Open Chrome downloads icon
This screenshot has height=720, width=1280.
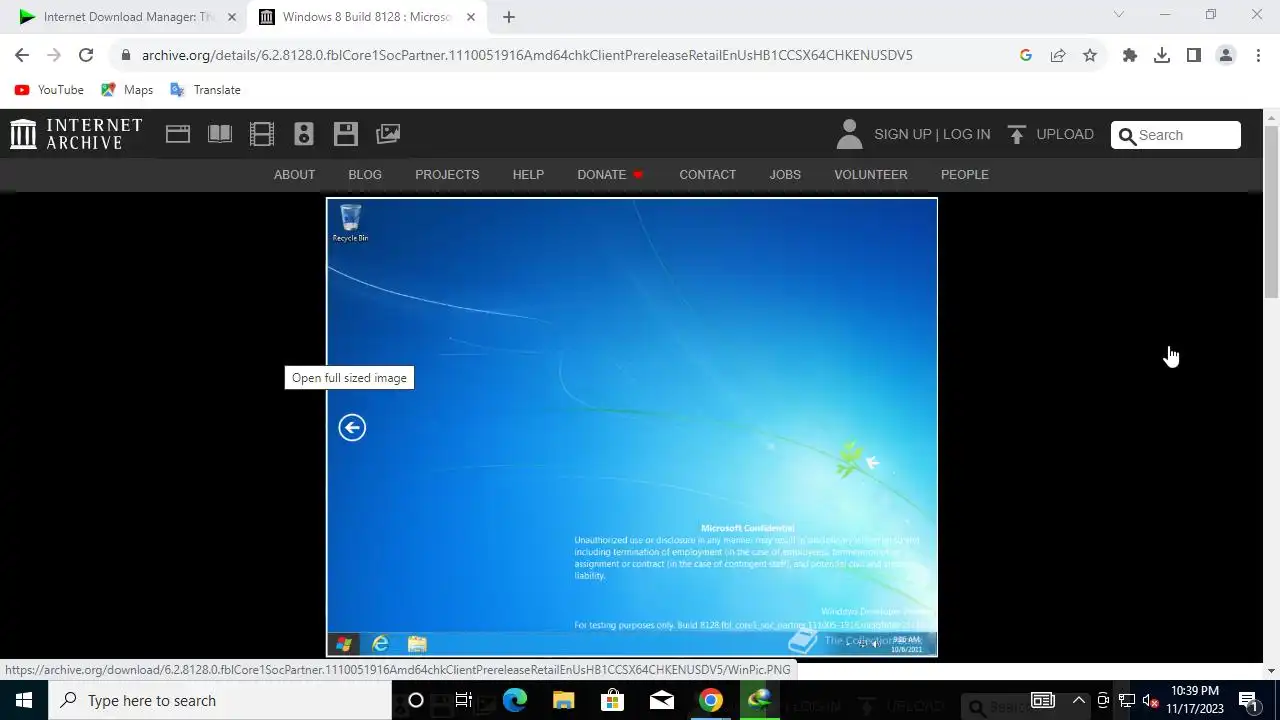(1162, 55)
